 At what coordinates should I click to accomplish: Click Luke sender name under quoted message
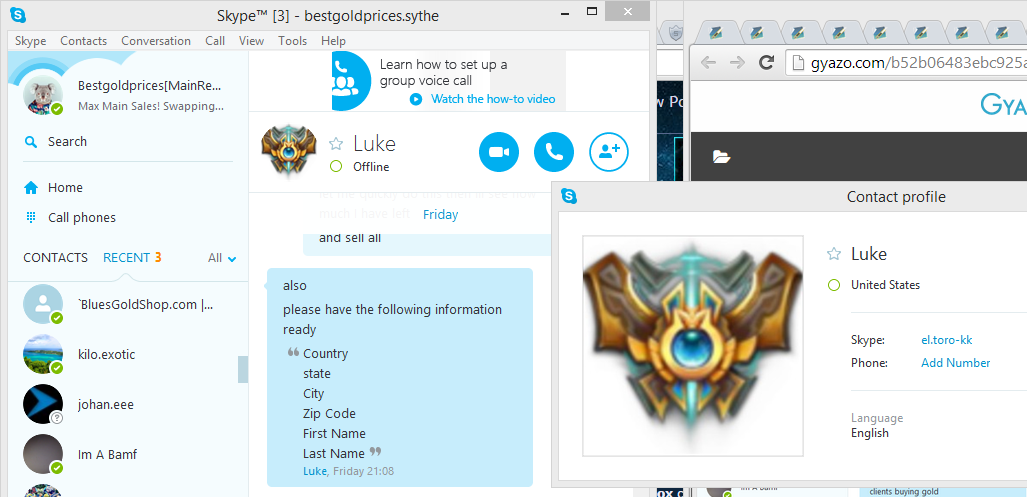coord(314,471)
